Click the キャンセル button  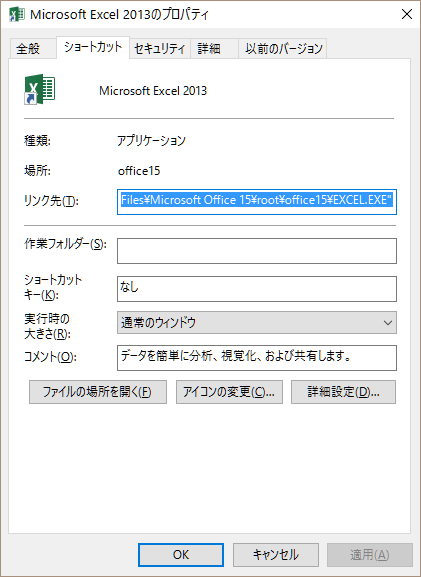276,555
